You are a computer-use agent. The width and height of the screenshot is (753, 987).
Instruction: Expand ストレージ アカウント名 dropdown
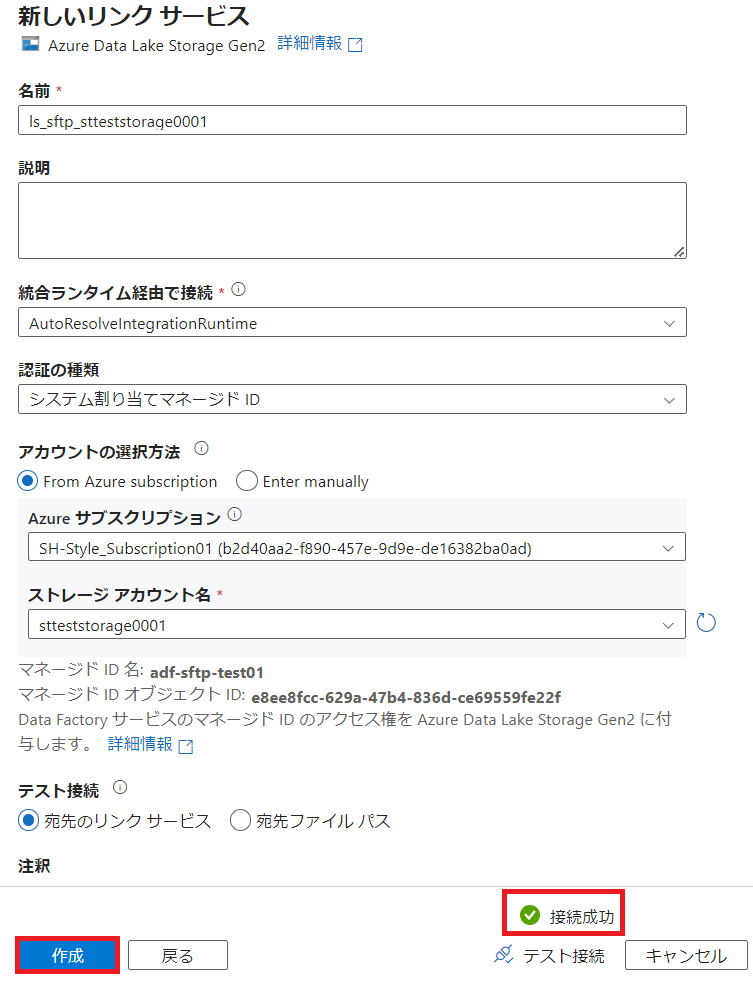(356, 624)
